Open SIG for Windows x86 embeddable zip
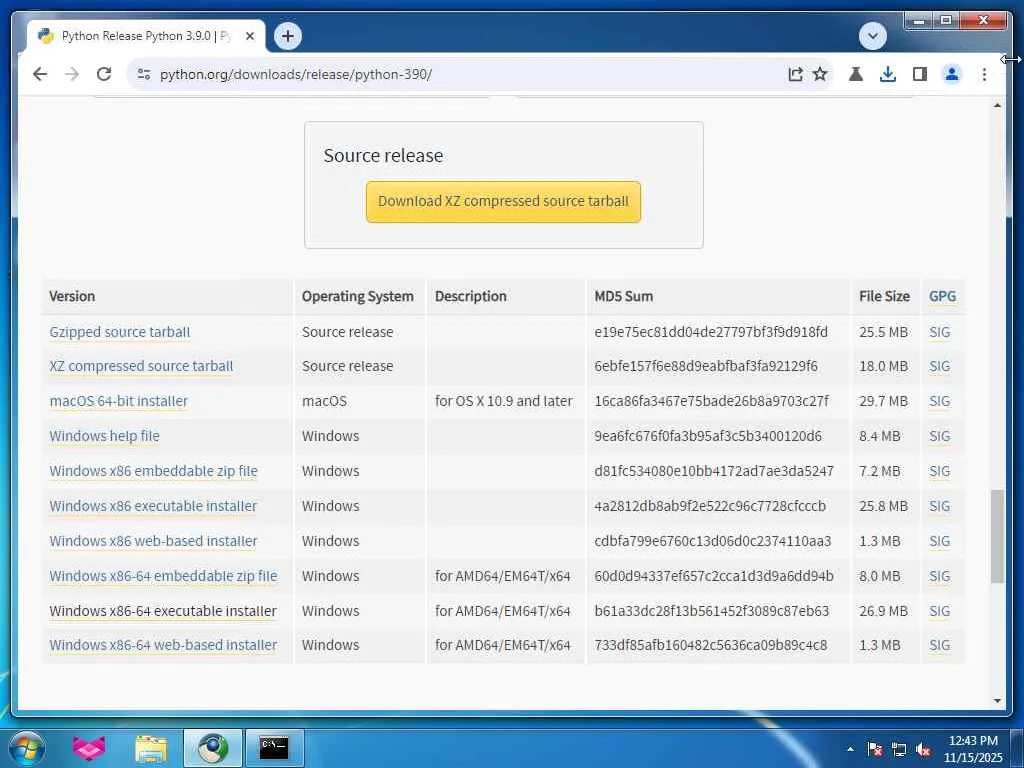 [939, 471]
